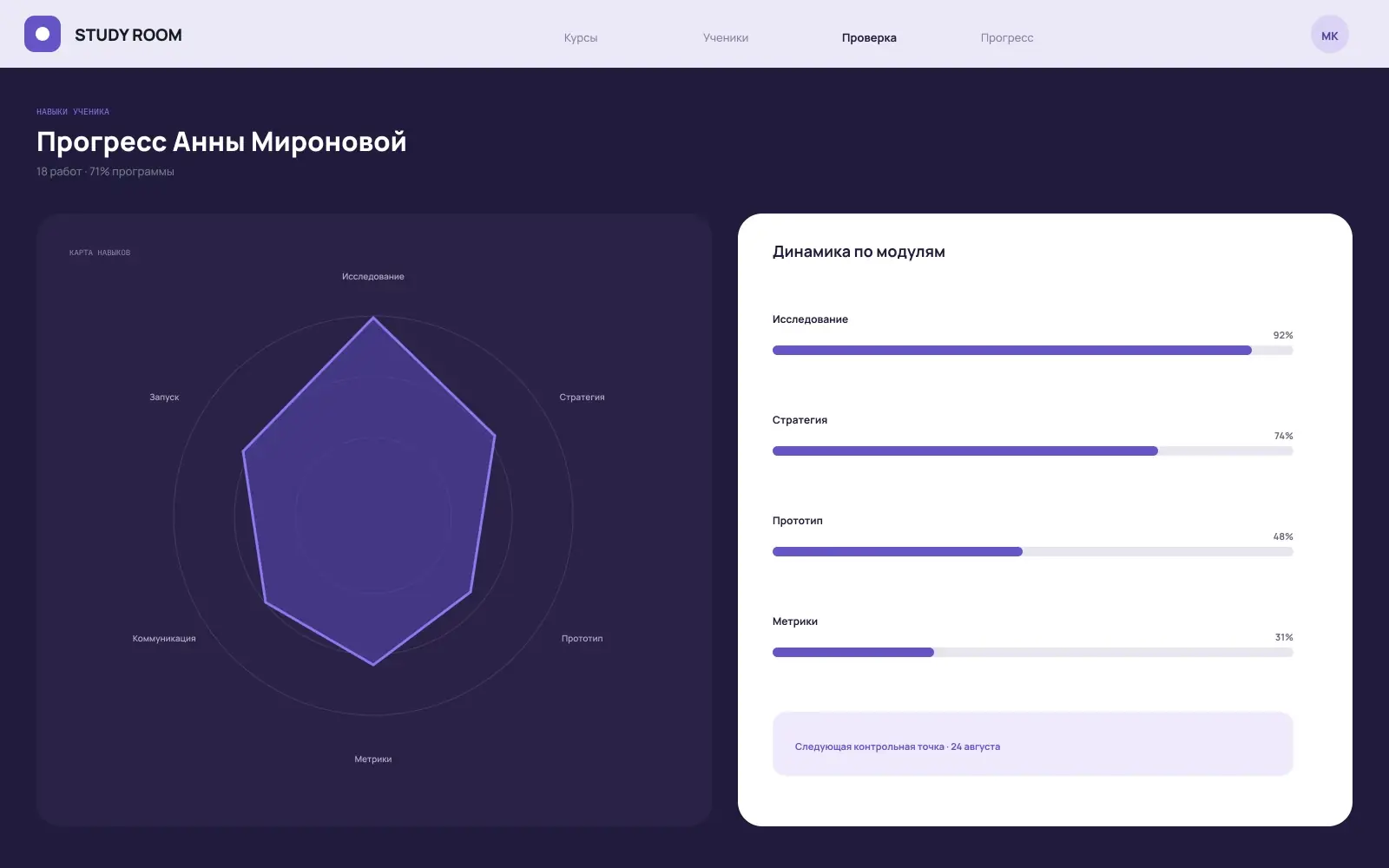Select the Проверка tab
This screenshot has height=868, width=1389.
tap(869, 37)
